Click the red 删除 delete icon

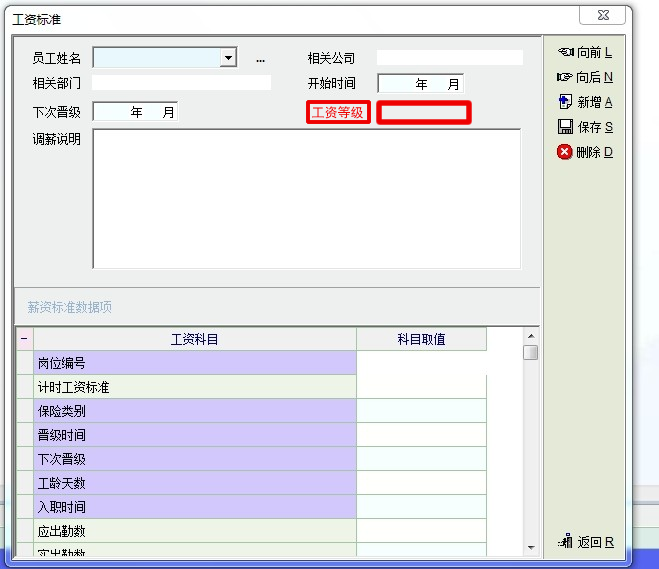(x=565, y=152)
